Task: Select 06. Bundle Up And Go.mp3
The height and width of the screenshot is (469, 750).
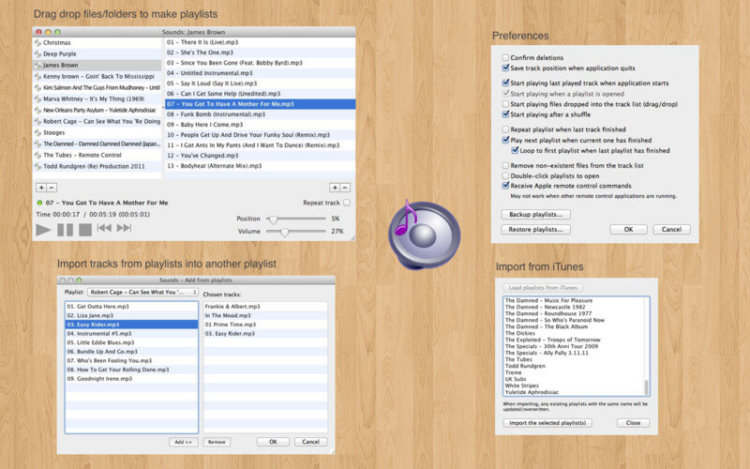Action: [x=132, y=351]
